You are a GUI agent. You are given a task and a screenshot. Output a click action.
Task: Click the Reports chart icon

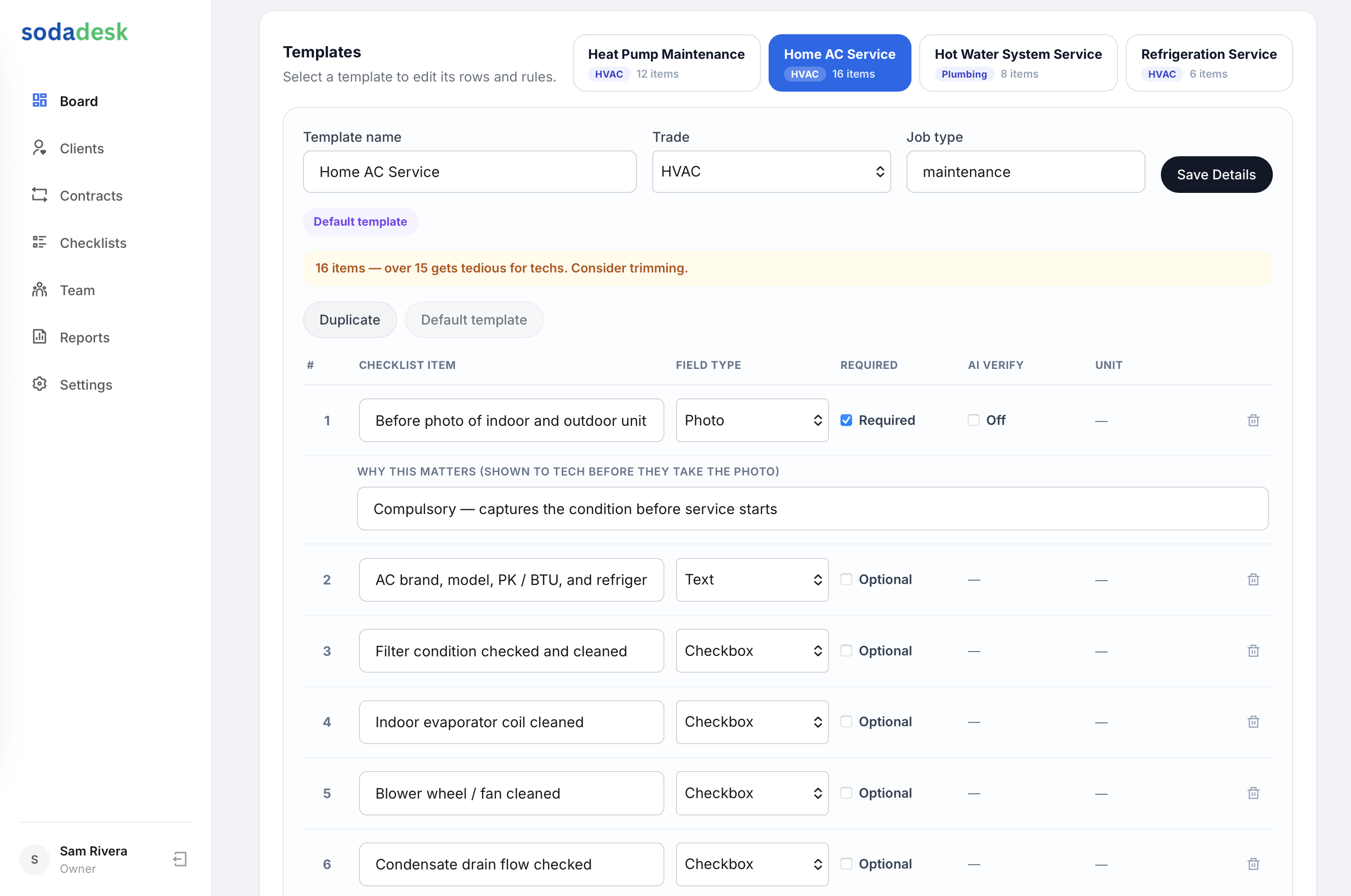pos(40,337)
